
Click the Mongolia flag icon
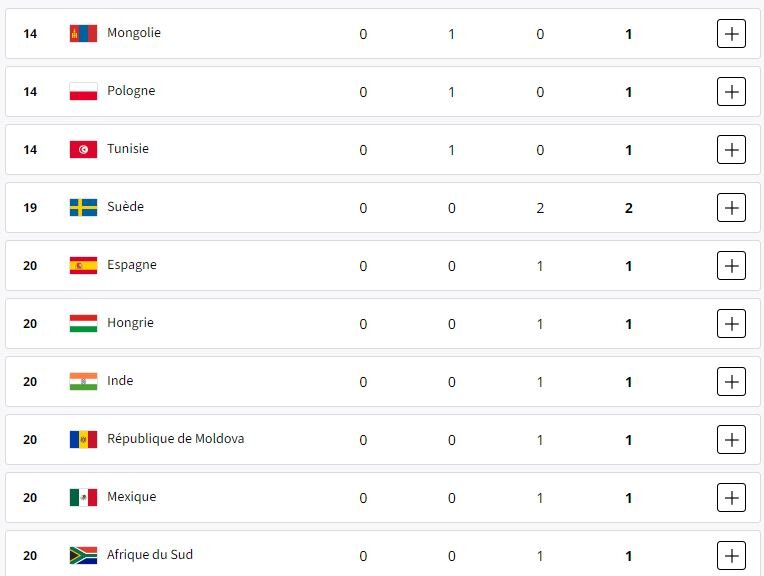pyautogui.click(x=83, y=34)
